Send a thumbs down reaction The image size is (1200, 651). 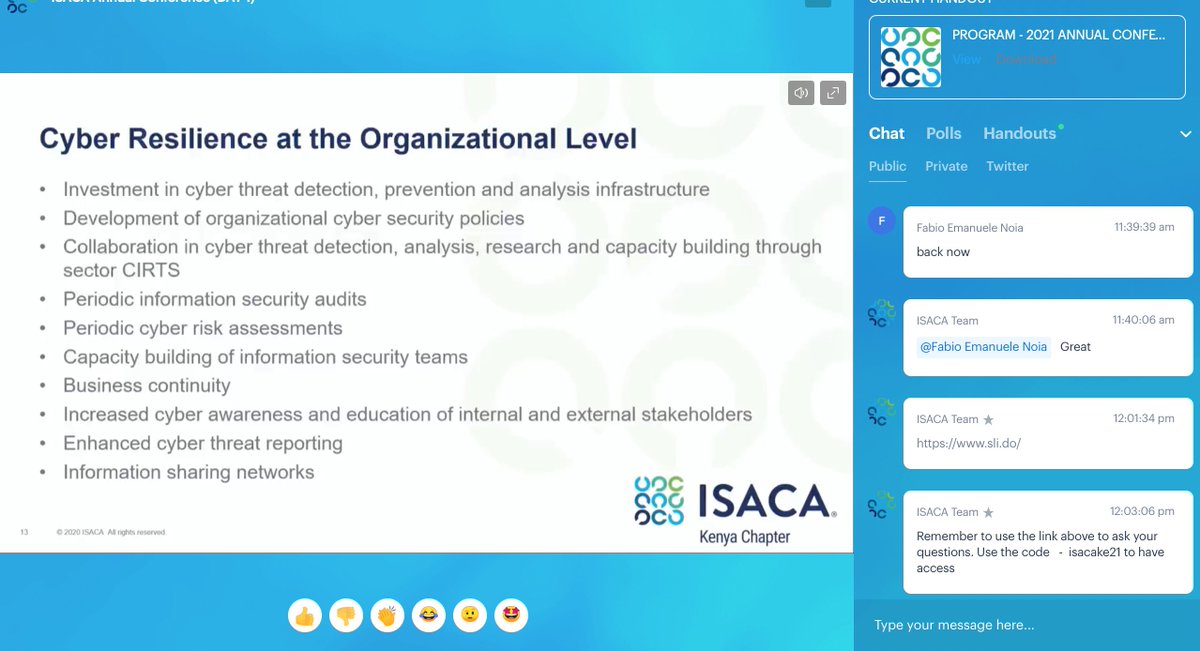tap(346, 615)
